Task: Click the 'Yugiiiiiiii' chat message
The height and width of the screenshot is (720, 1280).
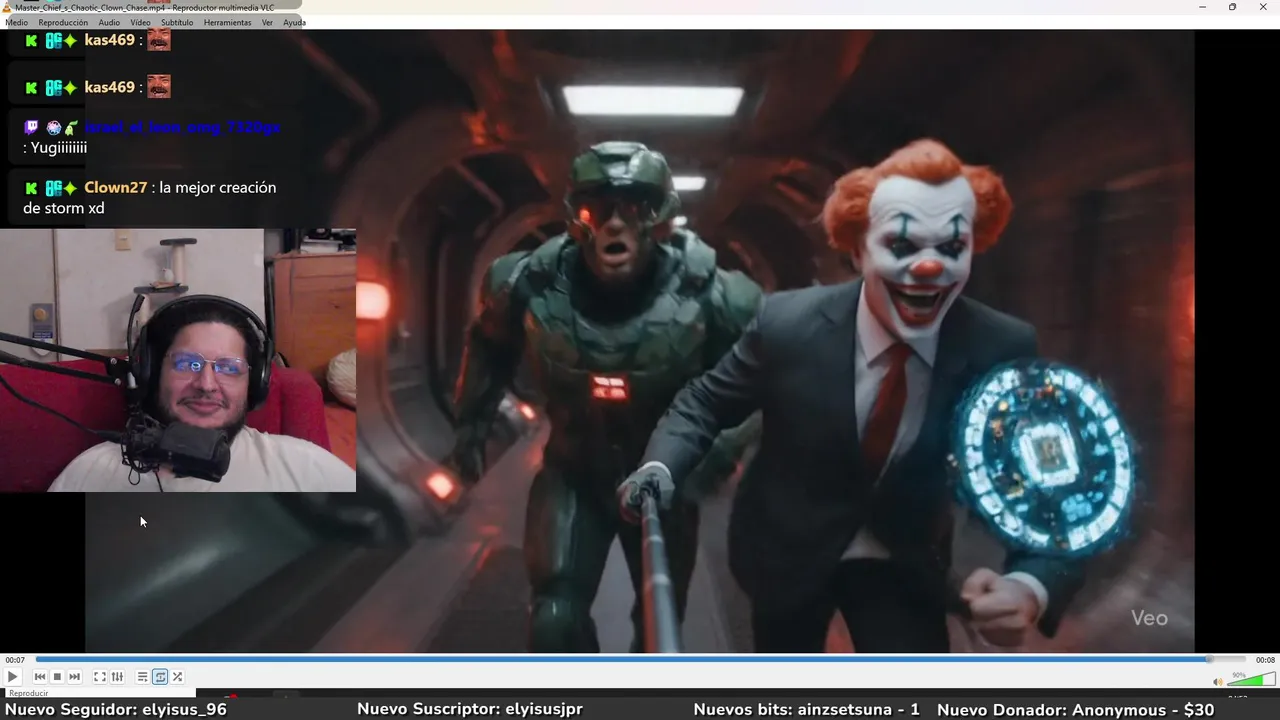Action: (59, 148)
